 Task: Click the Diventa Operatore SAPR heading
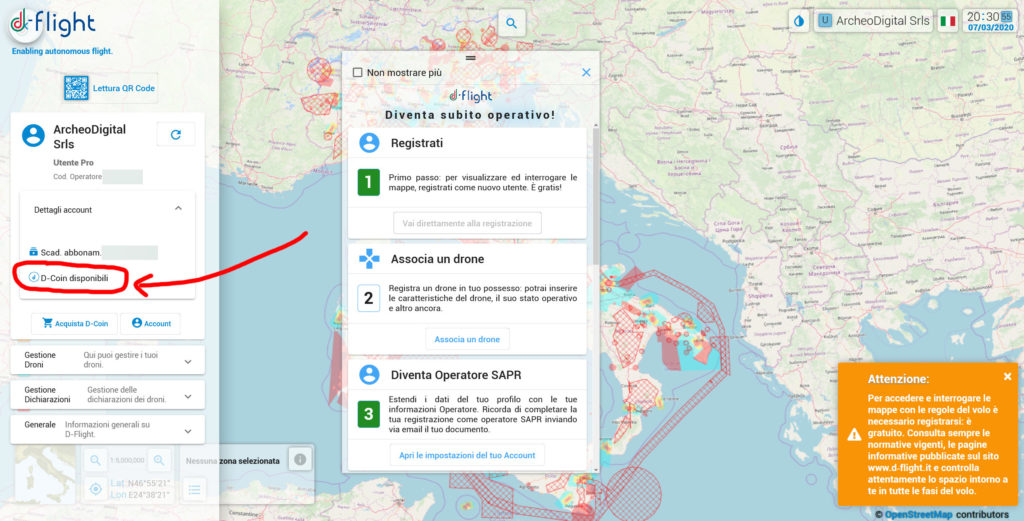click(x=456, y=375)
